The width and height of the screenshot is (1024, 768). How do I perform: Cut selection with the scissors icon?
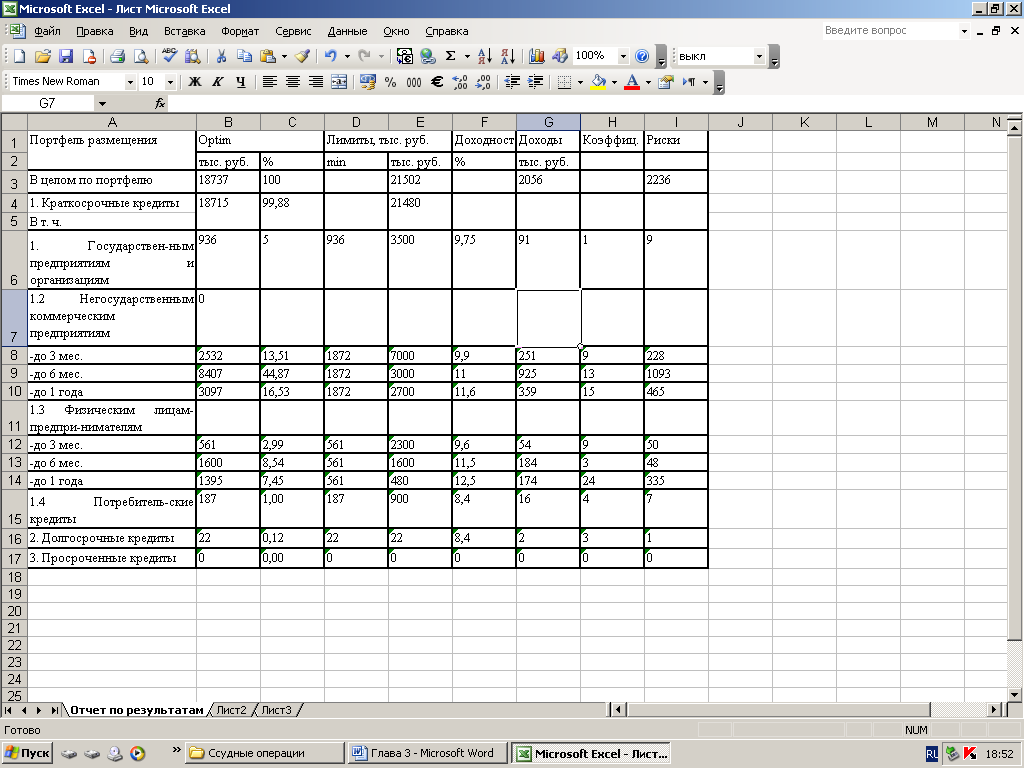[x=221, y=57]
